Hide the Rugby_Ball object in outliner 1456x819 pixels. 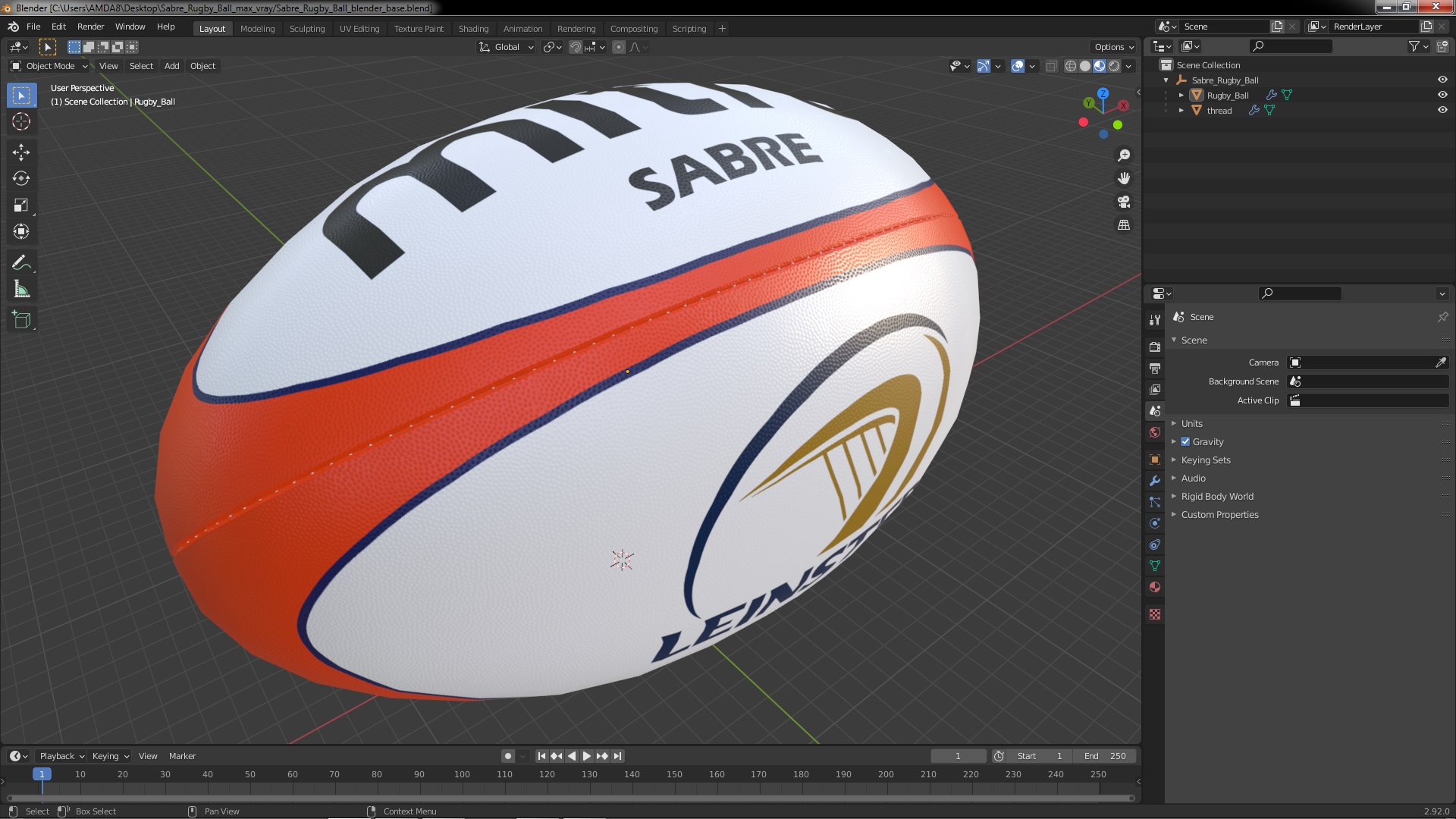[x=1442, y=95]
